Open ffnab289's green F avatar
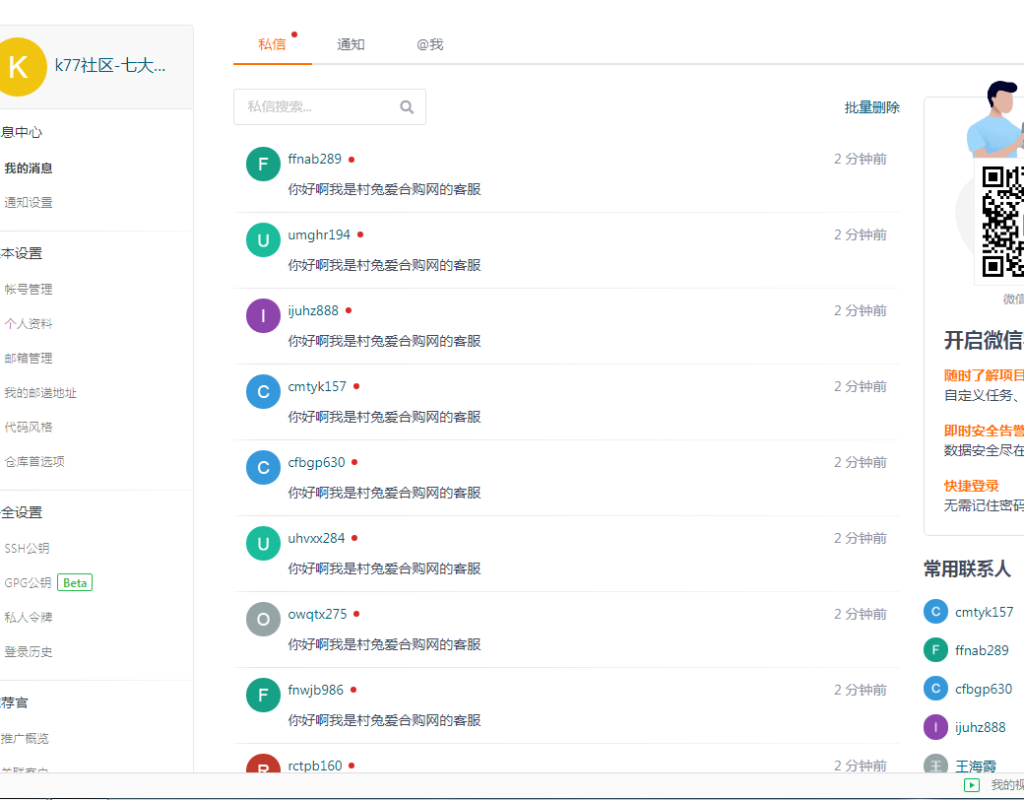 (263, 164)
